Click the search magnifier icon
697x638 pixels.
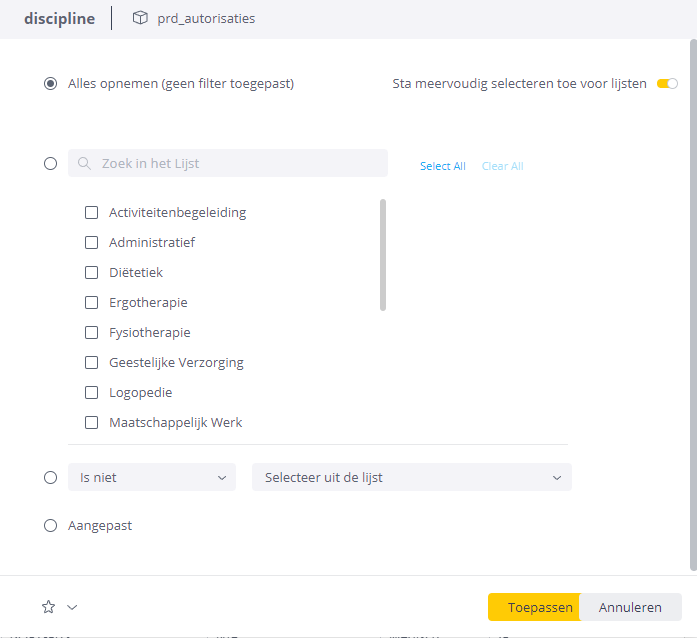coord(85,163)
